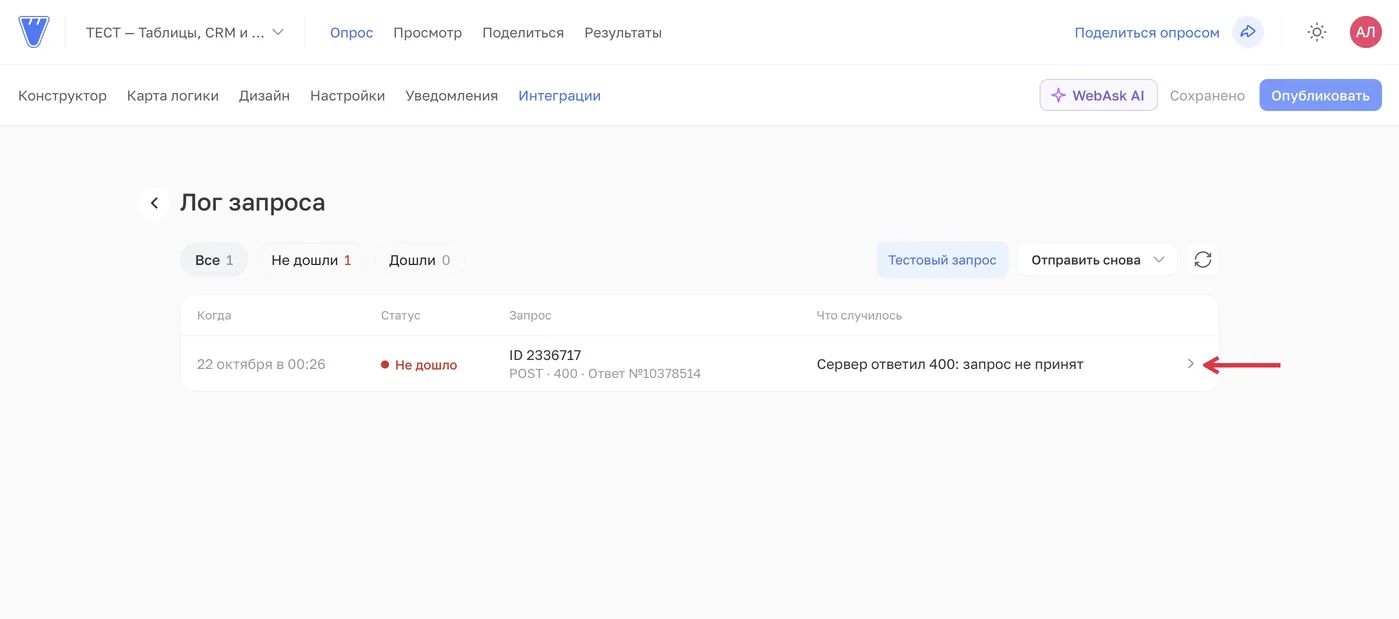
Task: Click the Не дошло status
Action: (419, 365)
